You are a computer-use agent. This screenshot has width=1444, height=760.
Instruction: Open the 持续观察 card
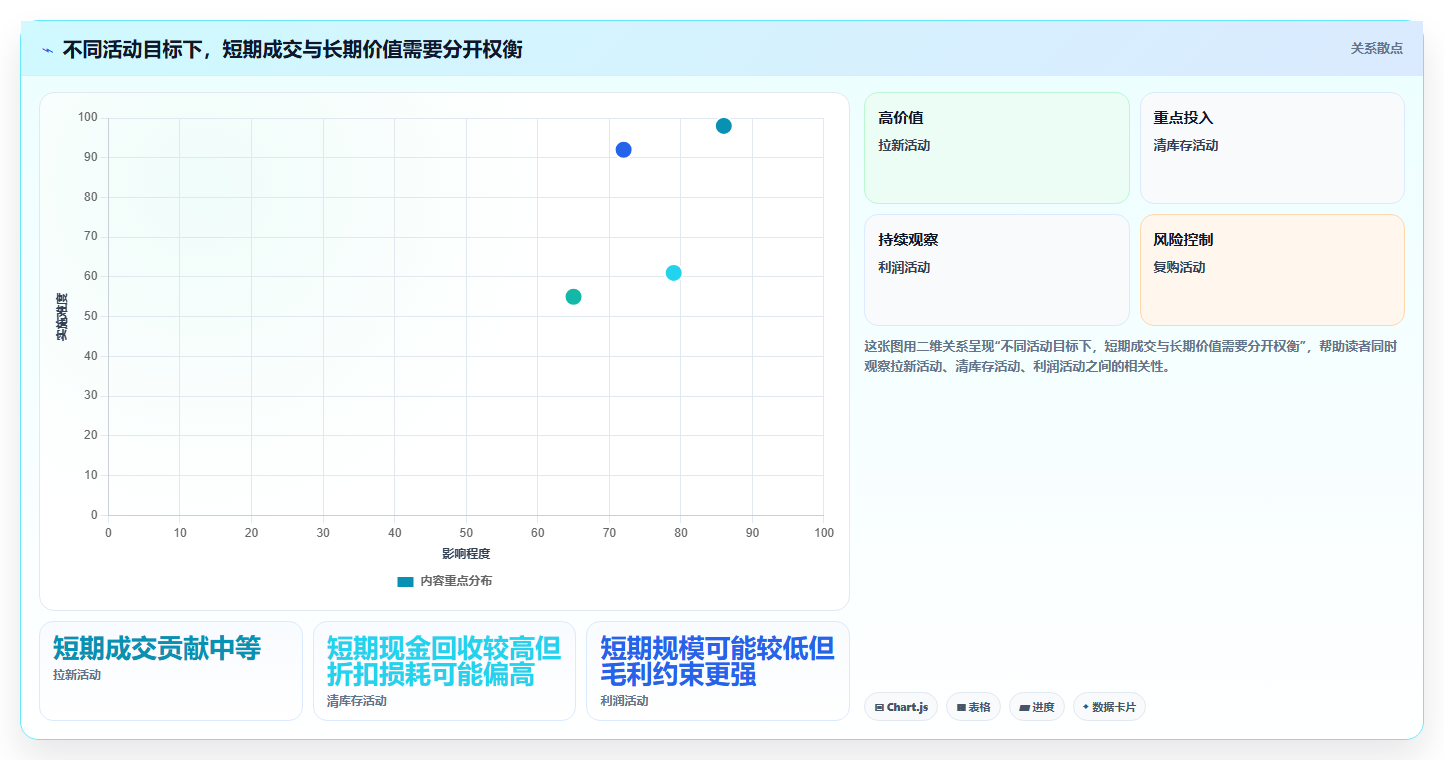click(x=997, y=270)
